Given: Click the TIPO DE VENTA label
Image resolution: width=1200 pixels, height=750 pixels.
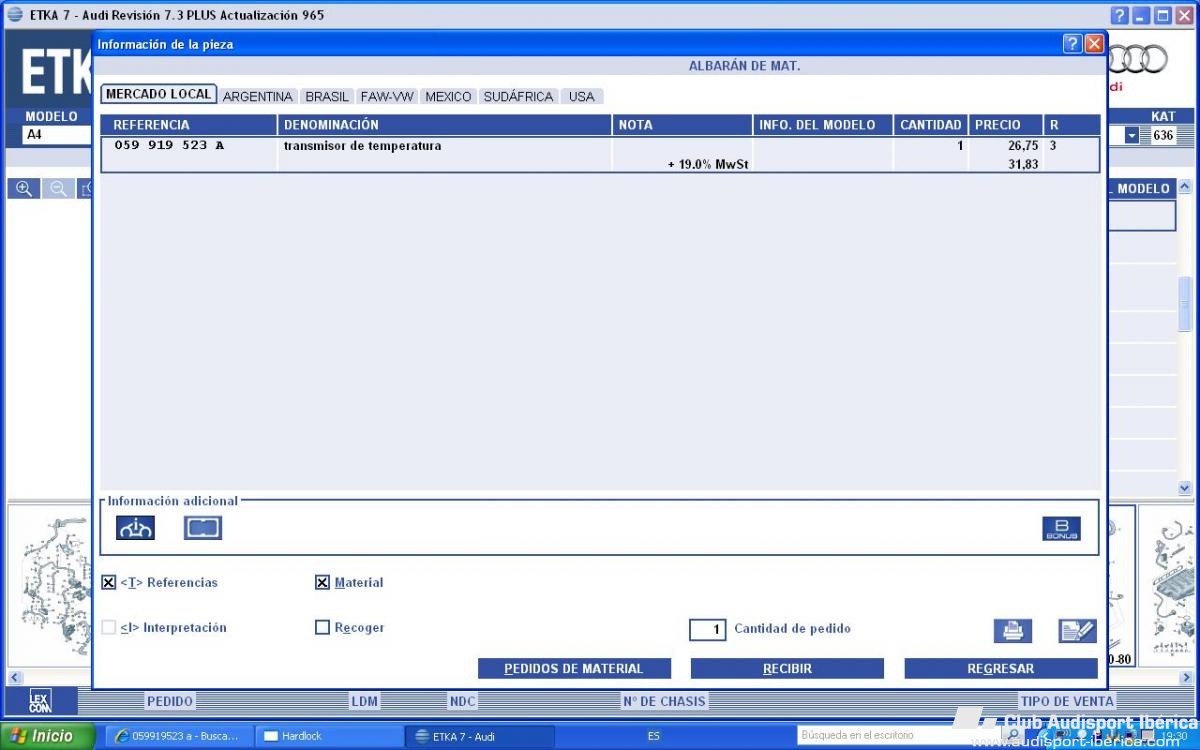Looking at the screenshot, I should coord(1066,702).
